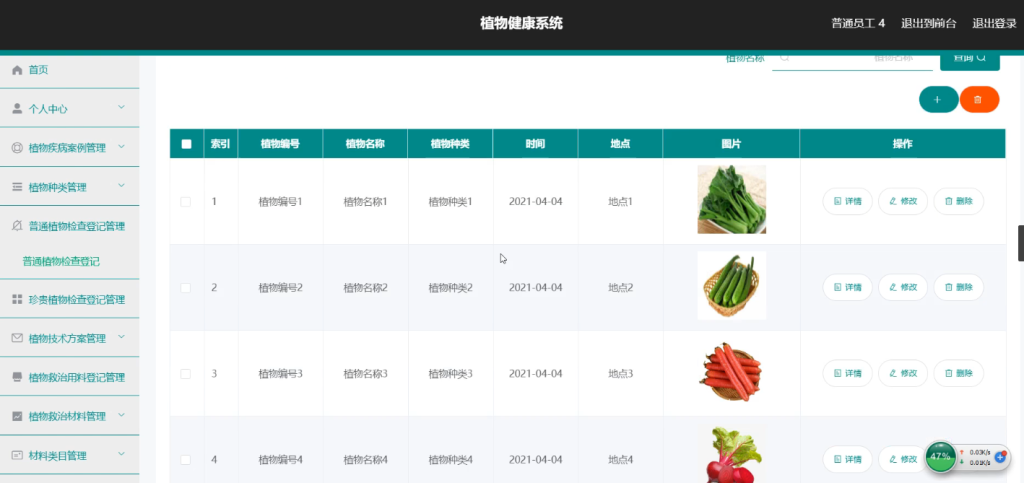Click 详情 button in row 3

click(848, 373)
